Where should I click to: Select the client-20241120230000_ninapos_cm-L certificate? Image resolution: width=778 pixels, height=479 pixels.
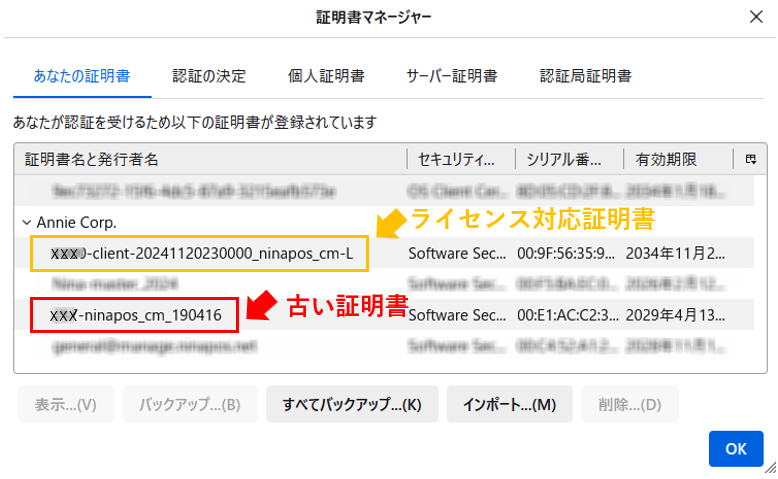[x=200, y=254]
